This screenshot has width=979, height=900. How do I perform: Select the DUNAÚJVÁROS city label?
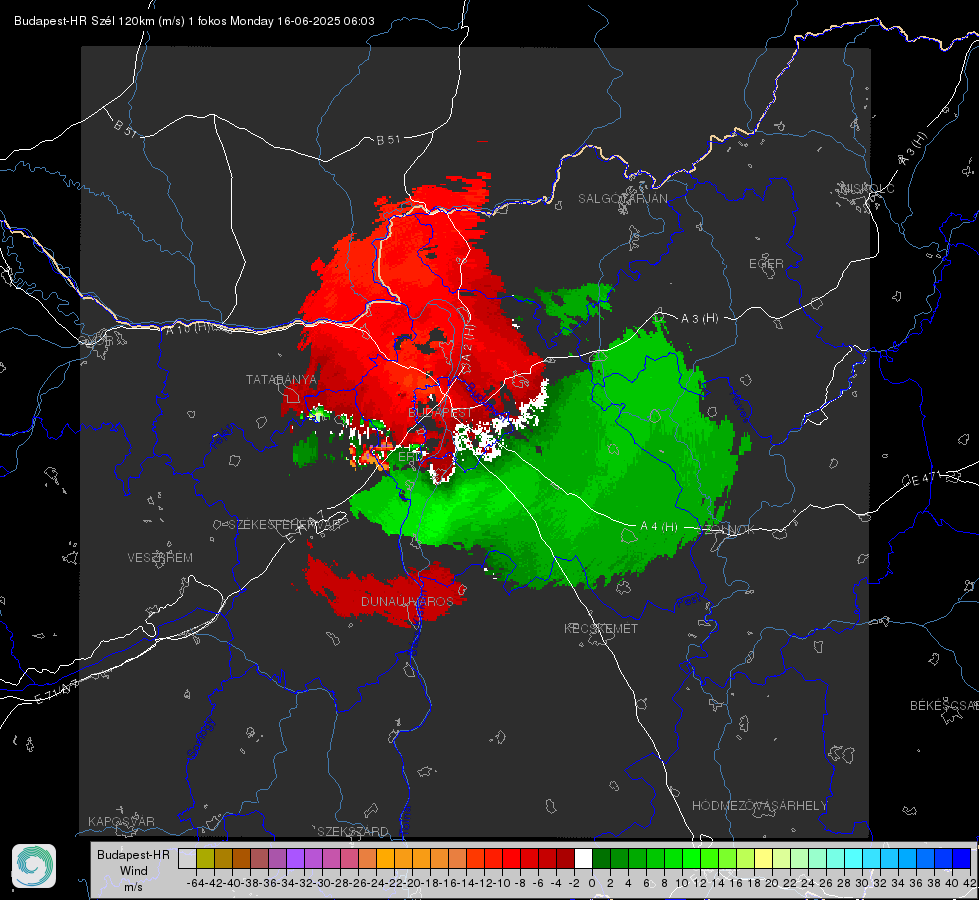click(407, 601)
